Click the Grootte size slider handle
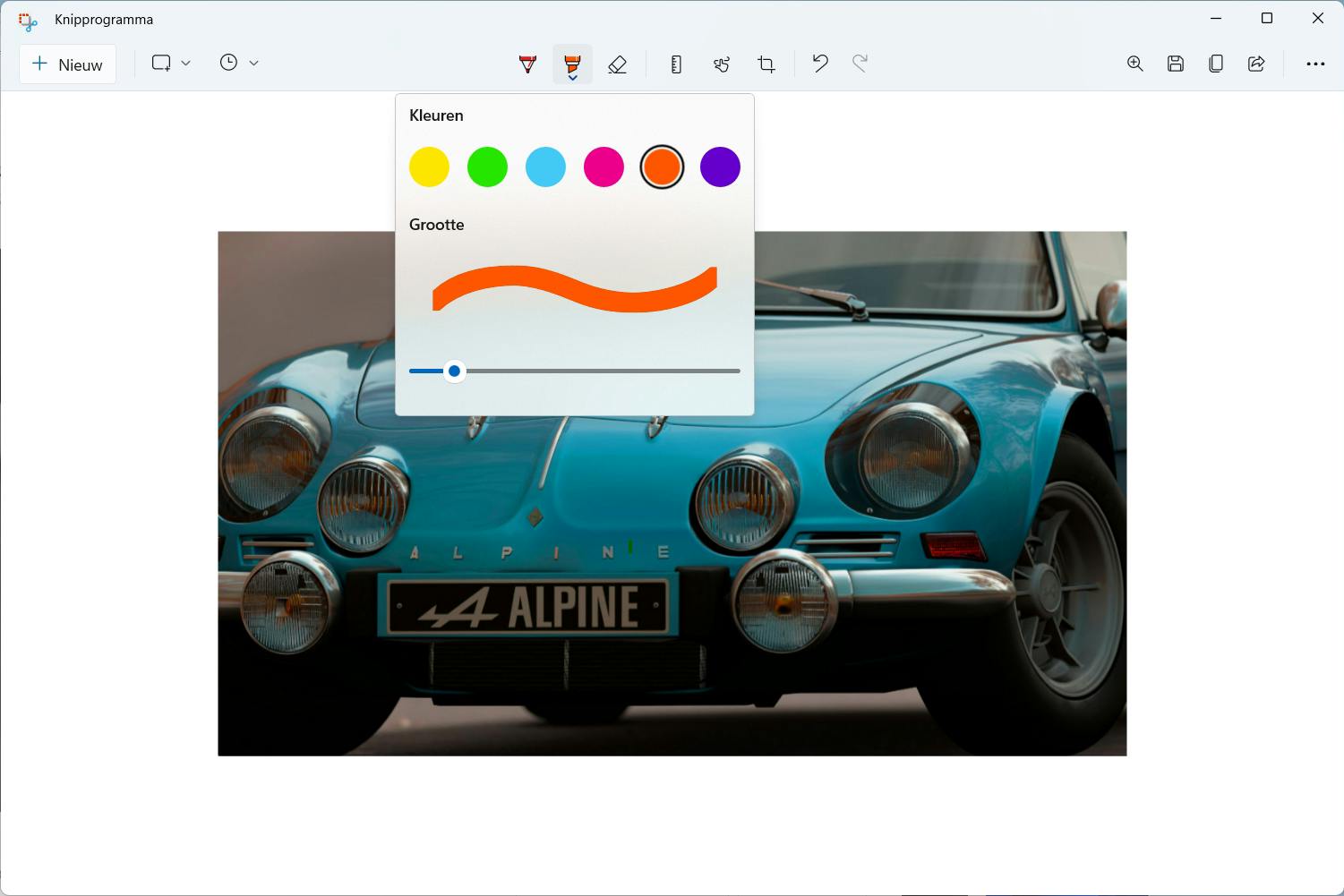This screenshot has width=1344, height=896. (455, 371)
